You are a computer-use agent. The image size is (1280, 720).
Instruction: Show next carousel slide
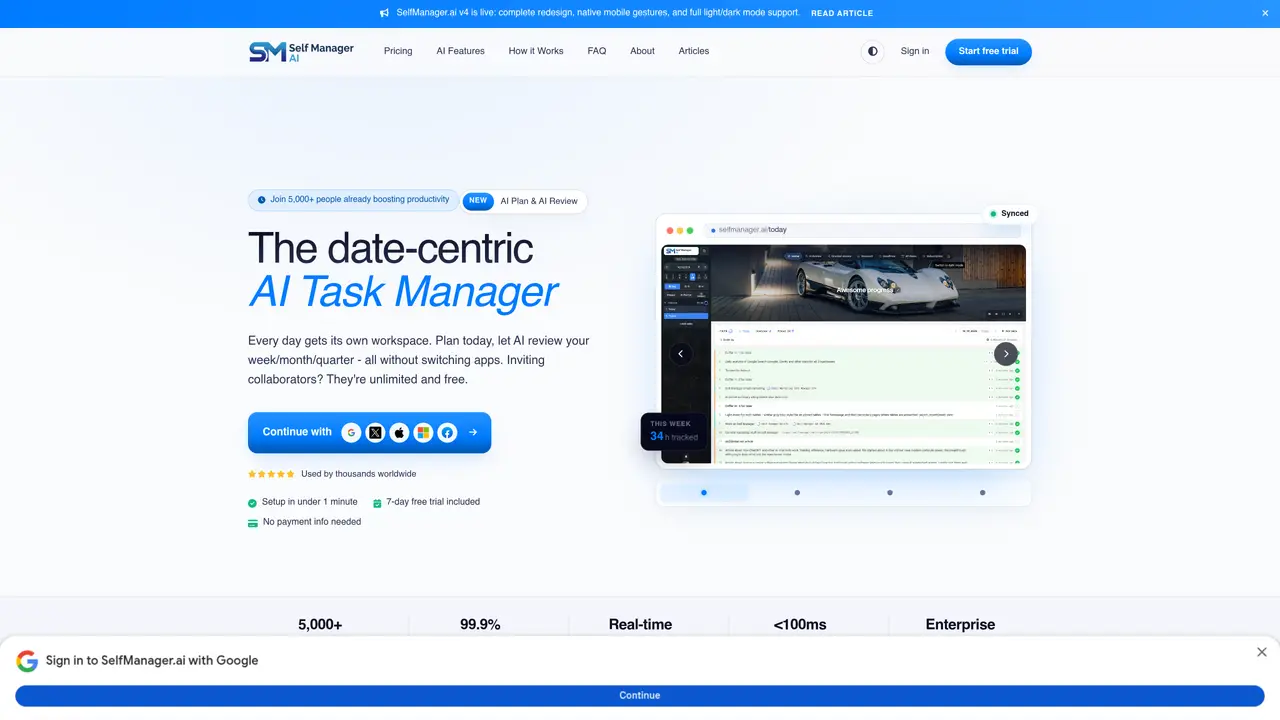[1006, 353]
